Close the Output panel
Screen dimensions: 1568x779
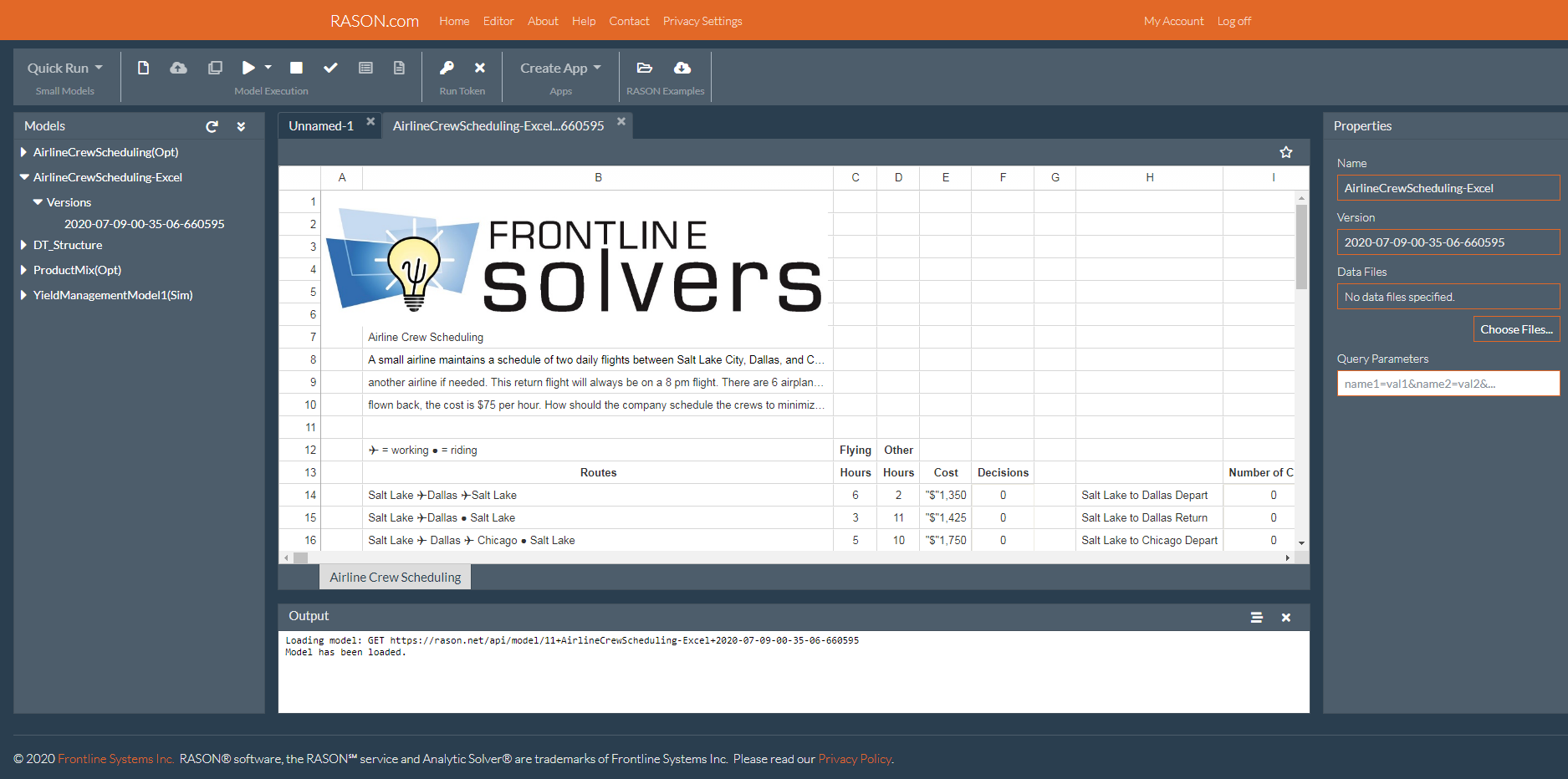[x=1286, y=617]
